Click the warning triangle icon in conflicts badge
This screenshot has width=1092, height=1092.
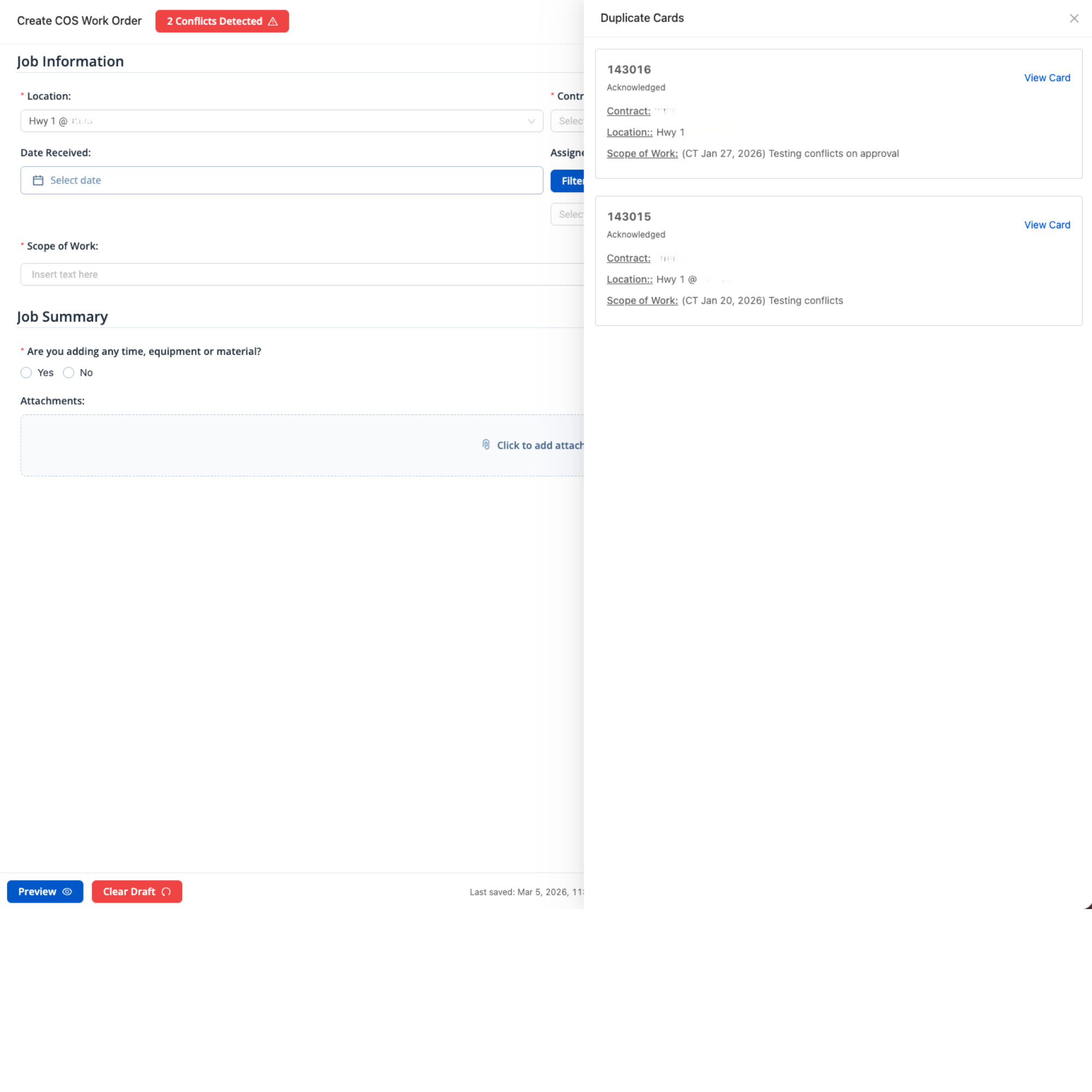pyautogui.click(x=273, y=21)
